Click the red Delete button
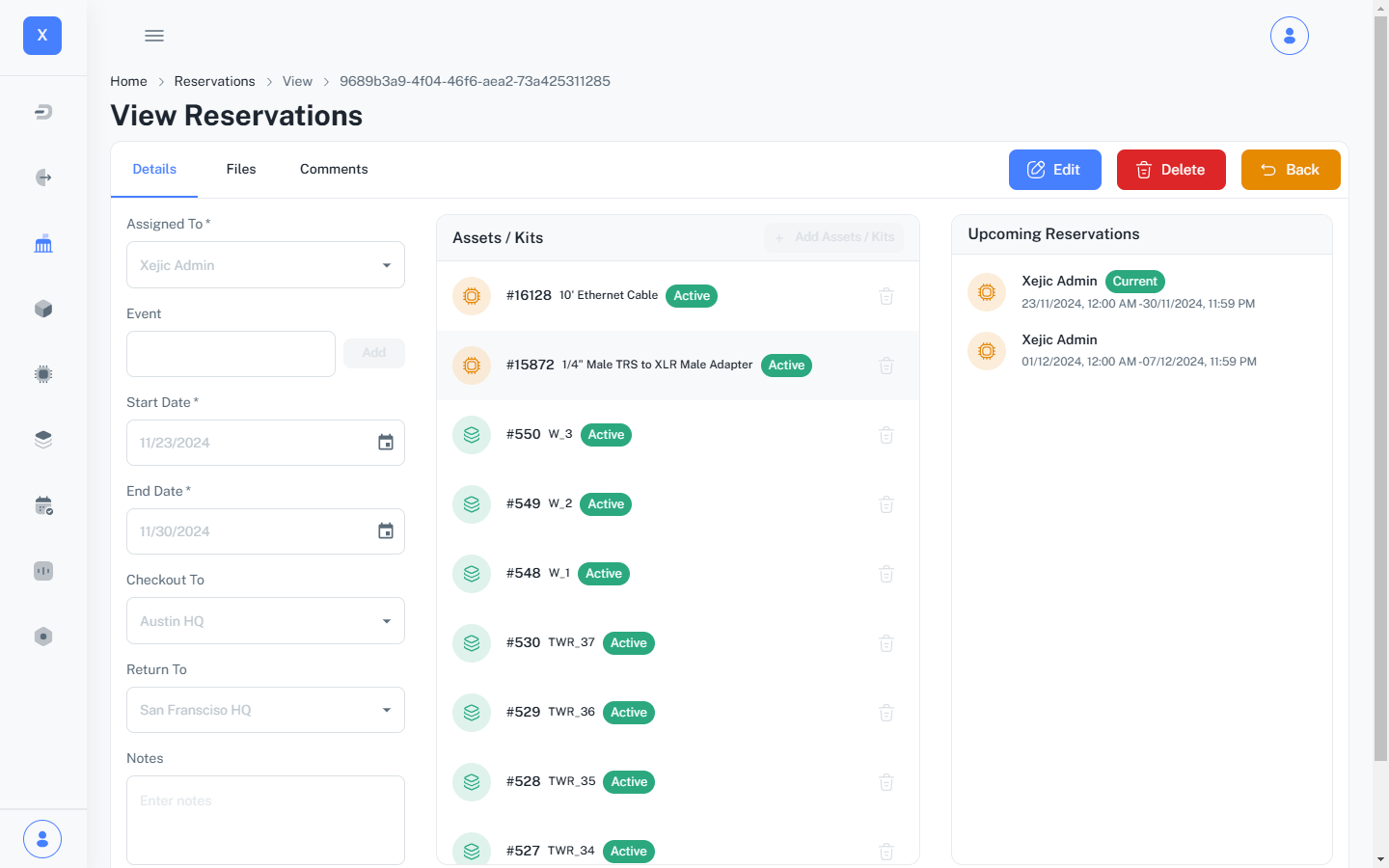Image resolution: width=1389 pixels, height=868 pixels. (1171, 170)
